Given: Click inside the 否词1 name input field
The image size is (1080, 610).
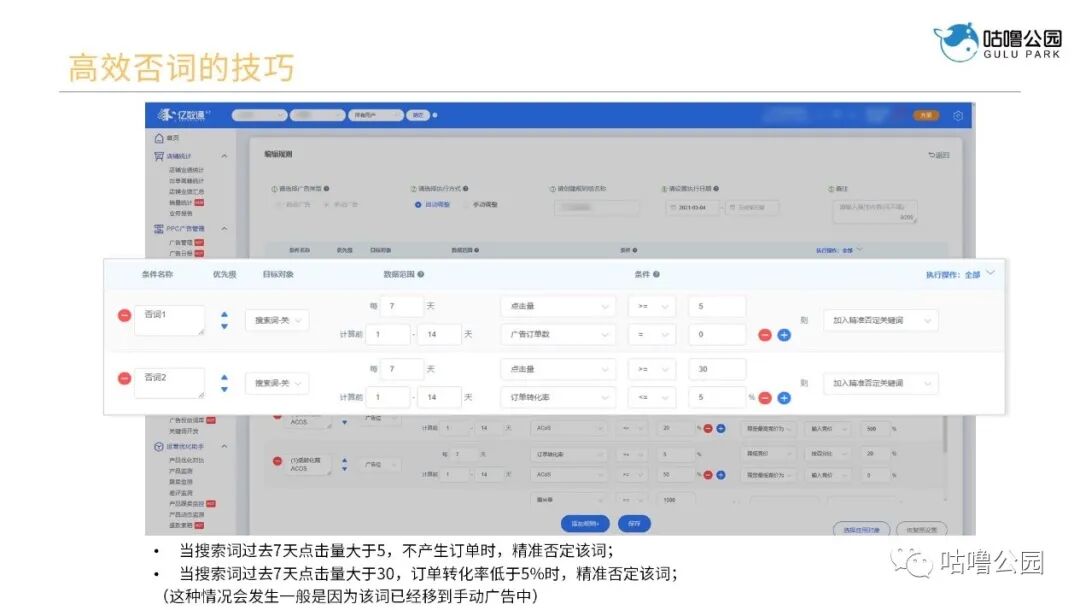Looking at the screenshot, I should tap(169, 316).
